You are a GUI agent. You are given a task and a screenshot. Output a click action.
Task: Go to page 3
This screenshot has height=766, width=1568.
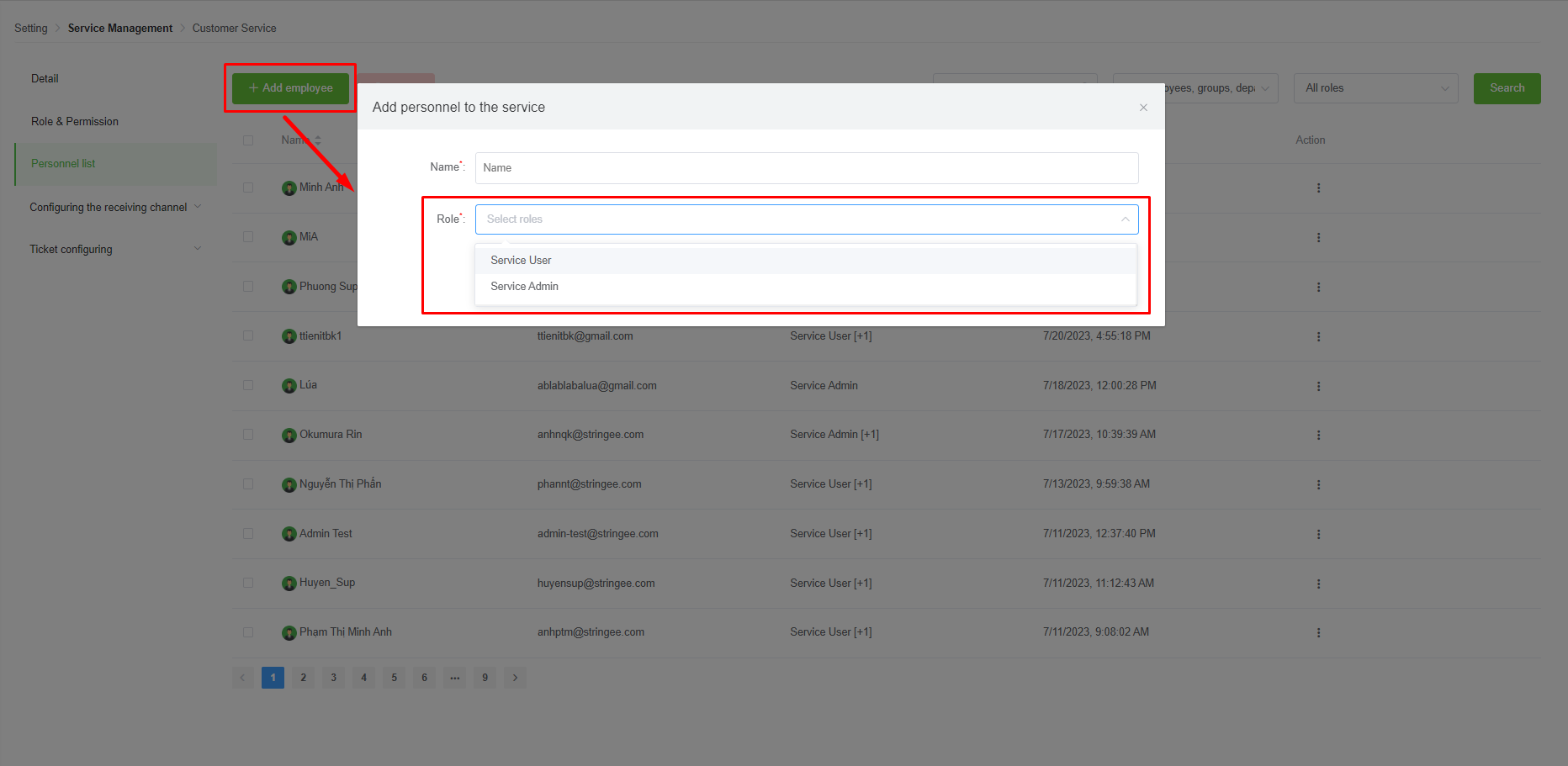point(333,678)
